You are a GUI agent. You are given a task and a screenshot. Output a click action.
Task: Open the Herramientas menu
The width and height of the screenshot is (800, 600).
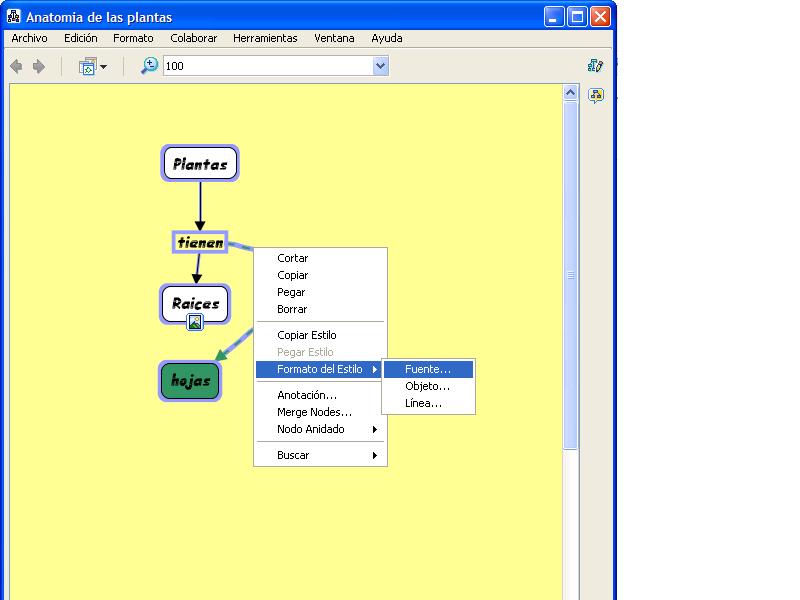coord(265,38)
